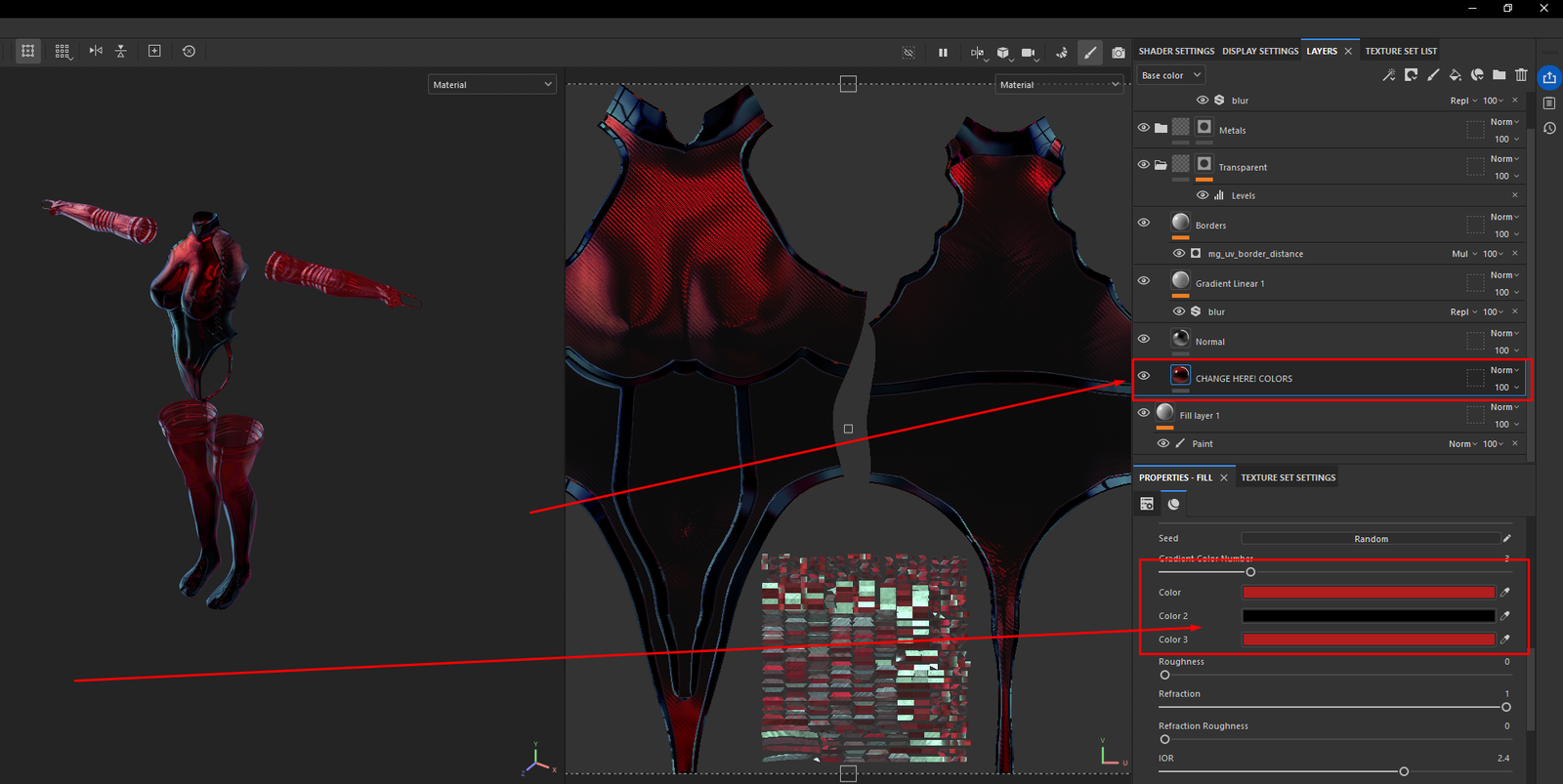This screenshot has width=1563, height=784.
Task: Open the History panel icon in right dock
Action: (x=1549, y=128)
